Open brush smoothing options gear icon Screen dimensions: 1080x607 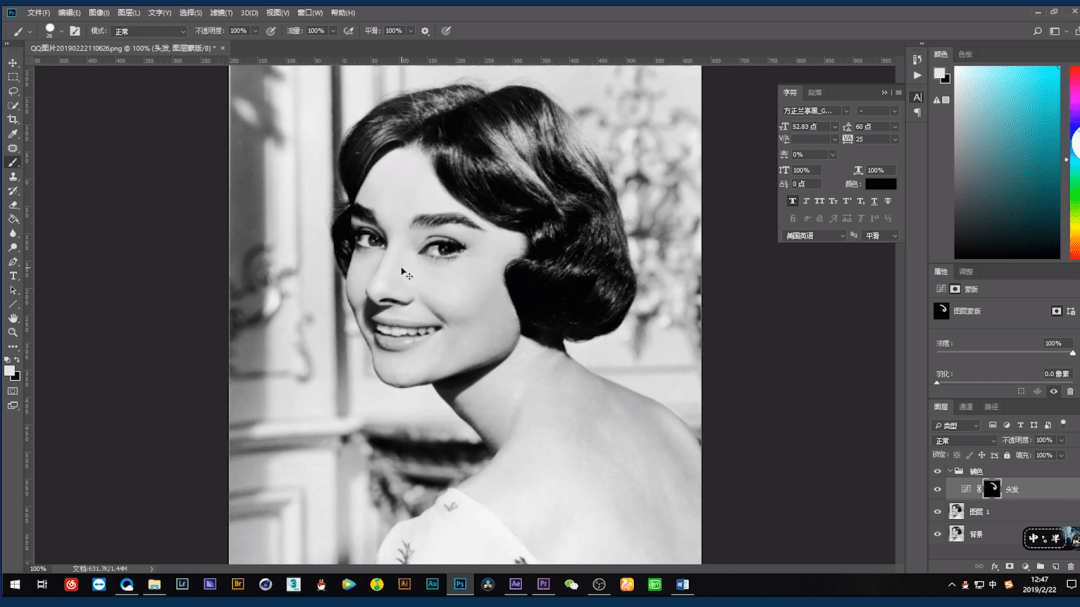(x=425, y=31)
